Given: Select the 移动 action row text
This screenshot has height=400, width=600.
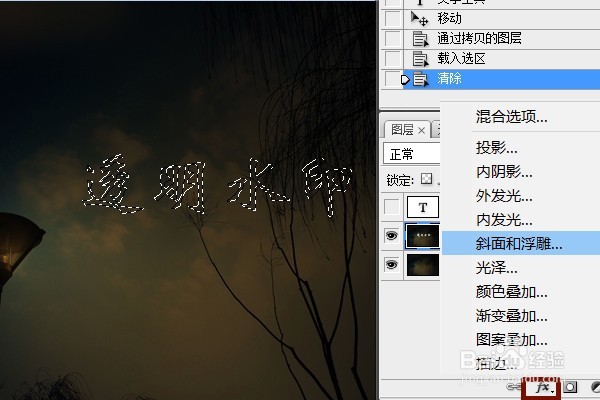Looking at the screenshot, I should tap(450, 18).
